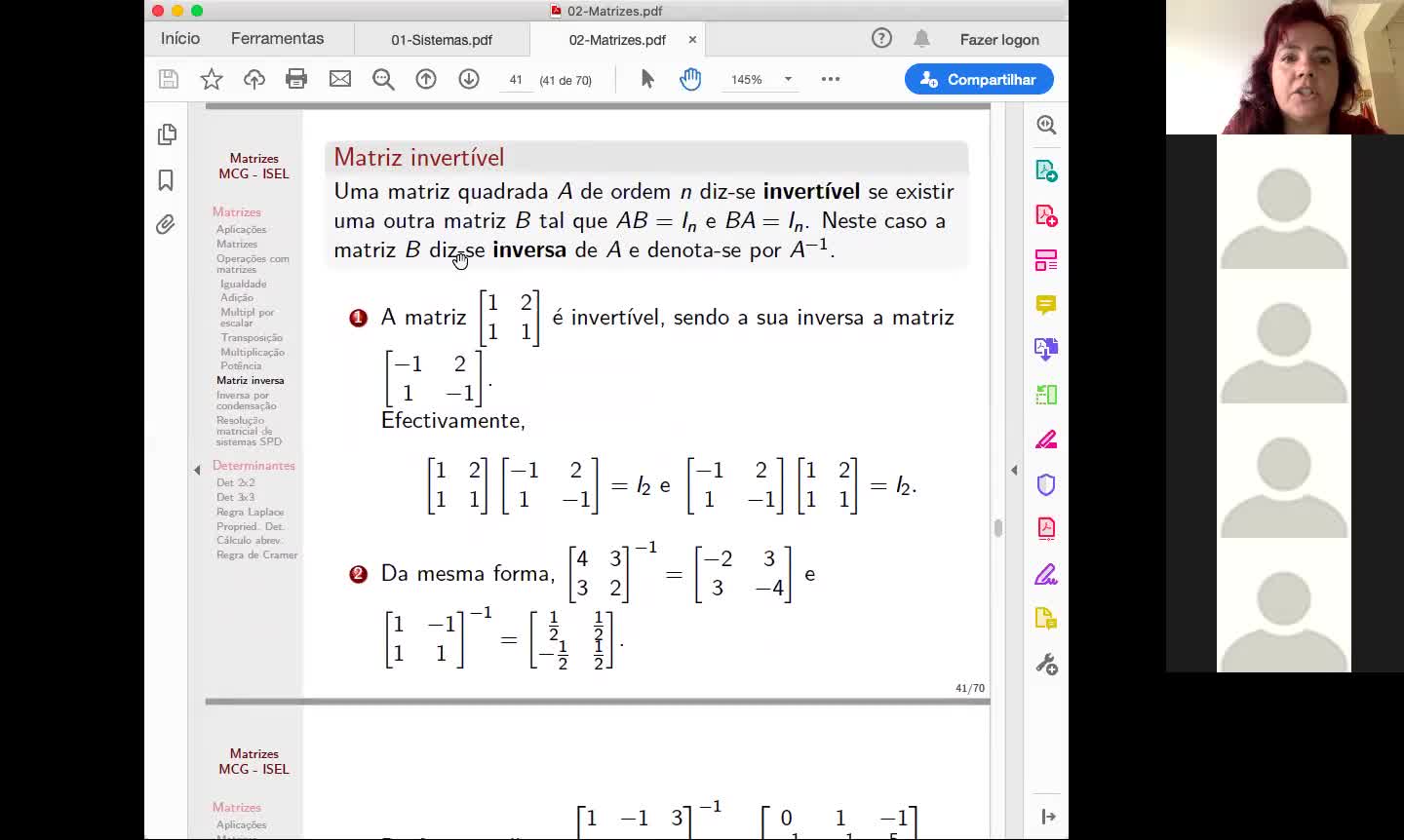This screenshot has width=1404, height=840.
Task: Open the zoom level dropdown
Action: pyautogui.click(x=788, y=80)
